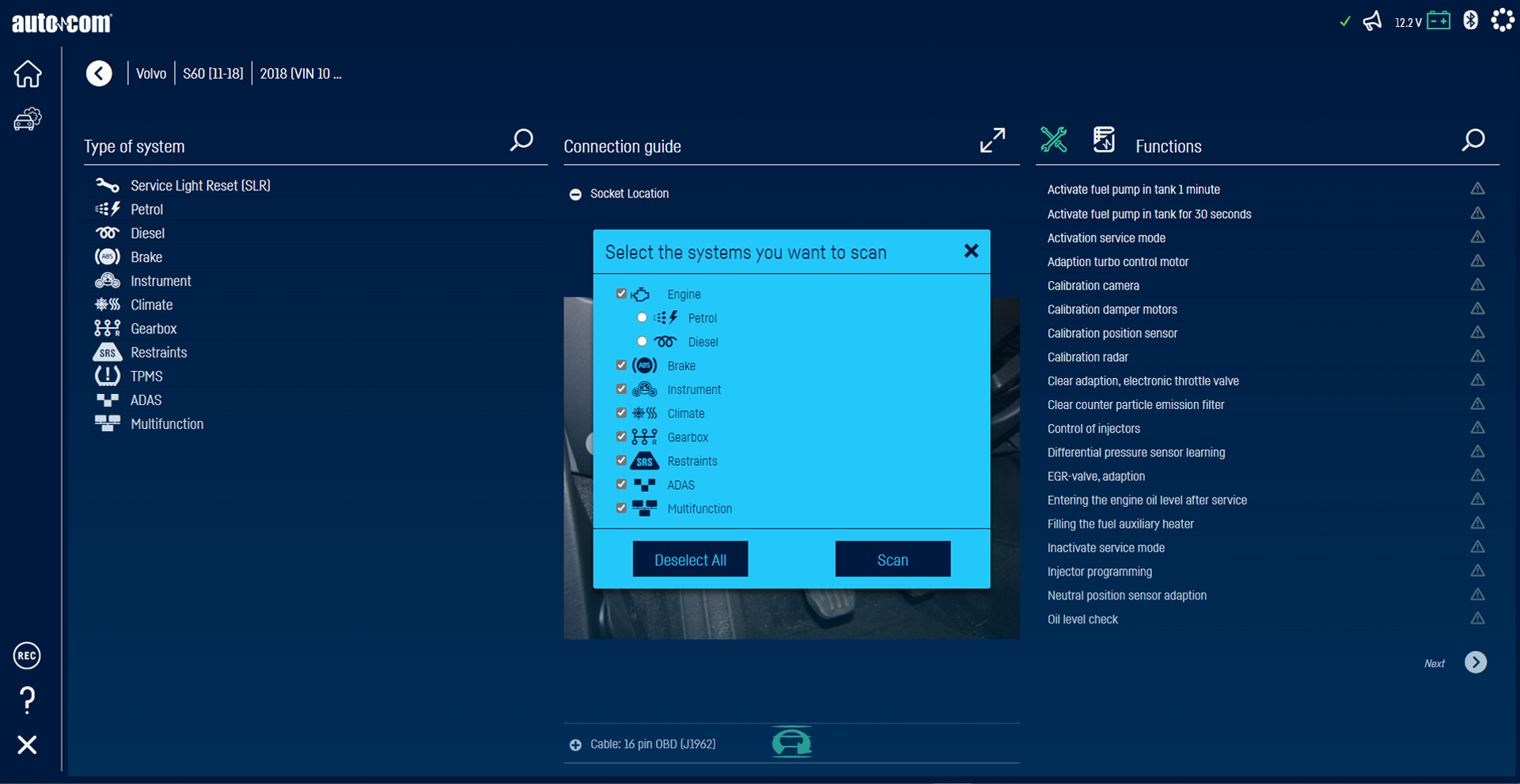1520x784 pixels.
Task: Open the Bluetooth connection icon
Action: (1470, 21)
